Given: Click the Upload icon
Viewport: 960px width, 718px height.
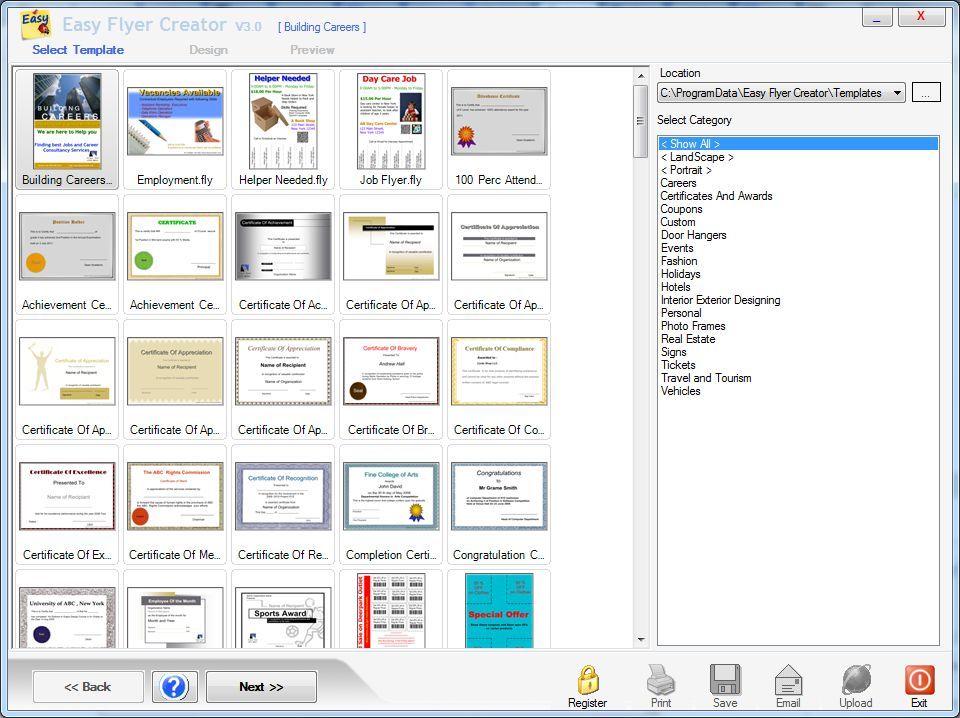Looking at the screenshot, I should point(856,683).
